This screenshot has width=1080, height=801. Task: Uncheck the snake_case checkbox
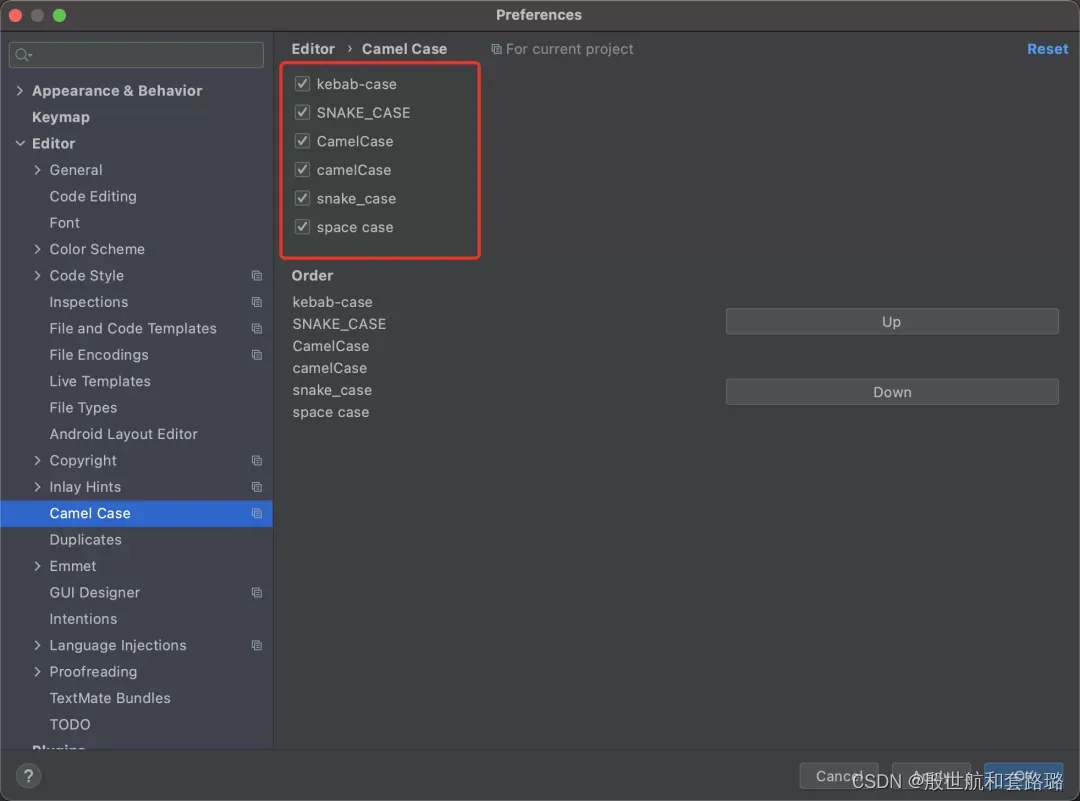pyautogui.click(x=302, y=198)
